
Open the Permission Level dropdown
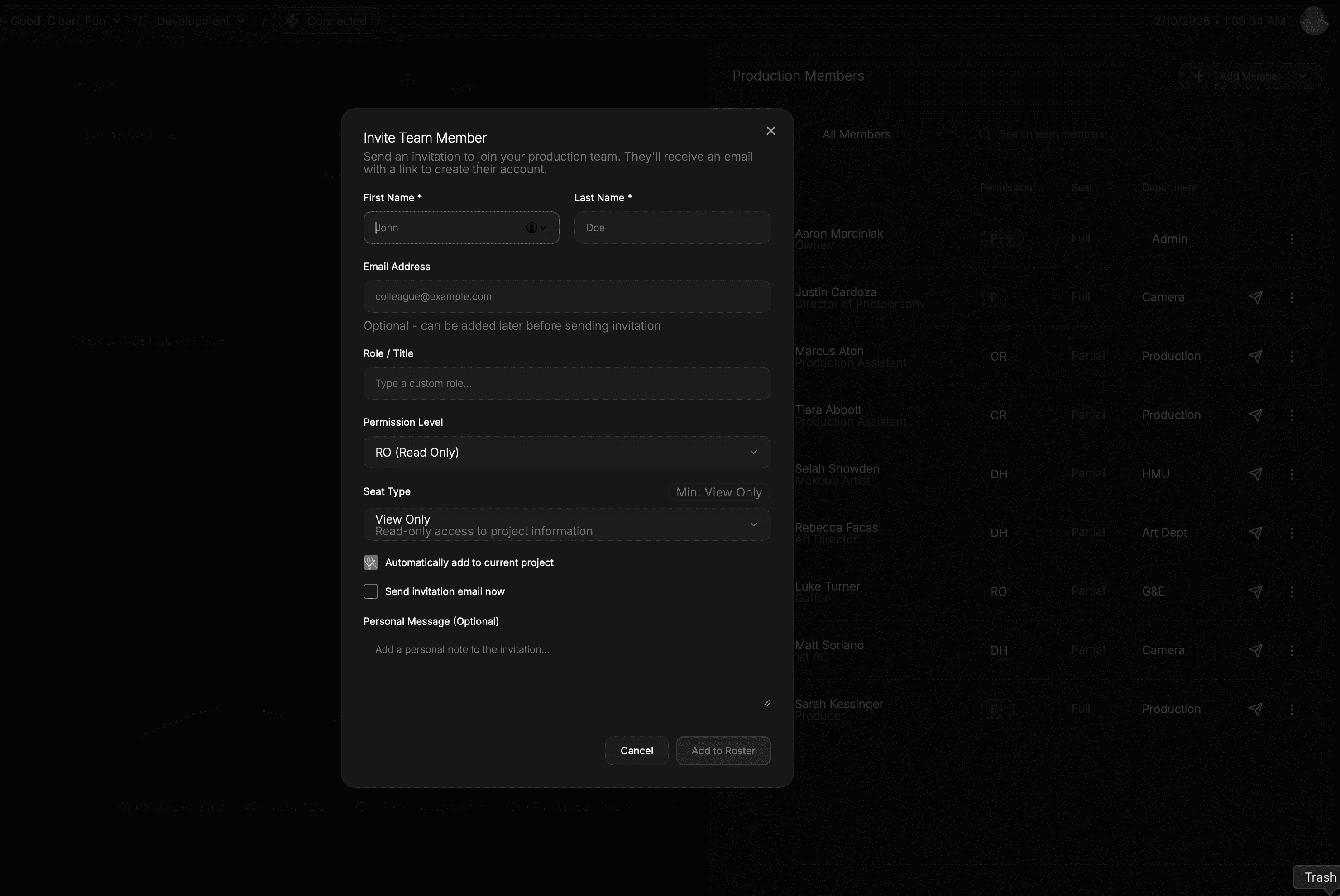coord(566,453)
